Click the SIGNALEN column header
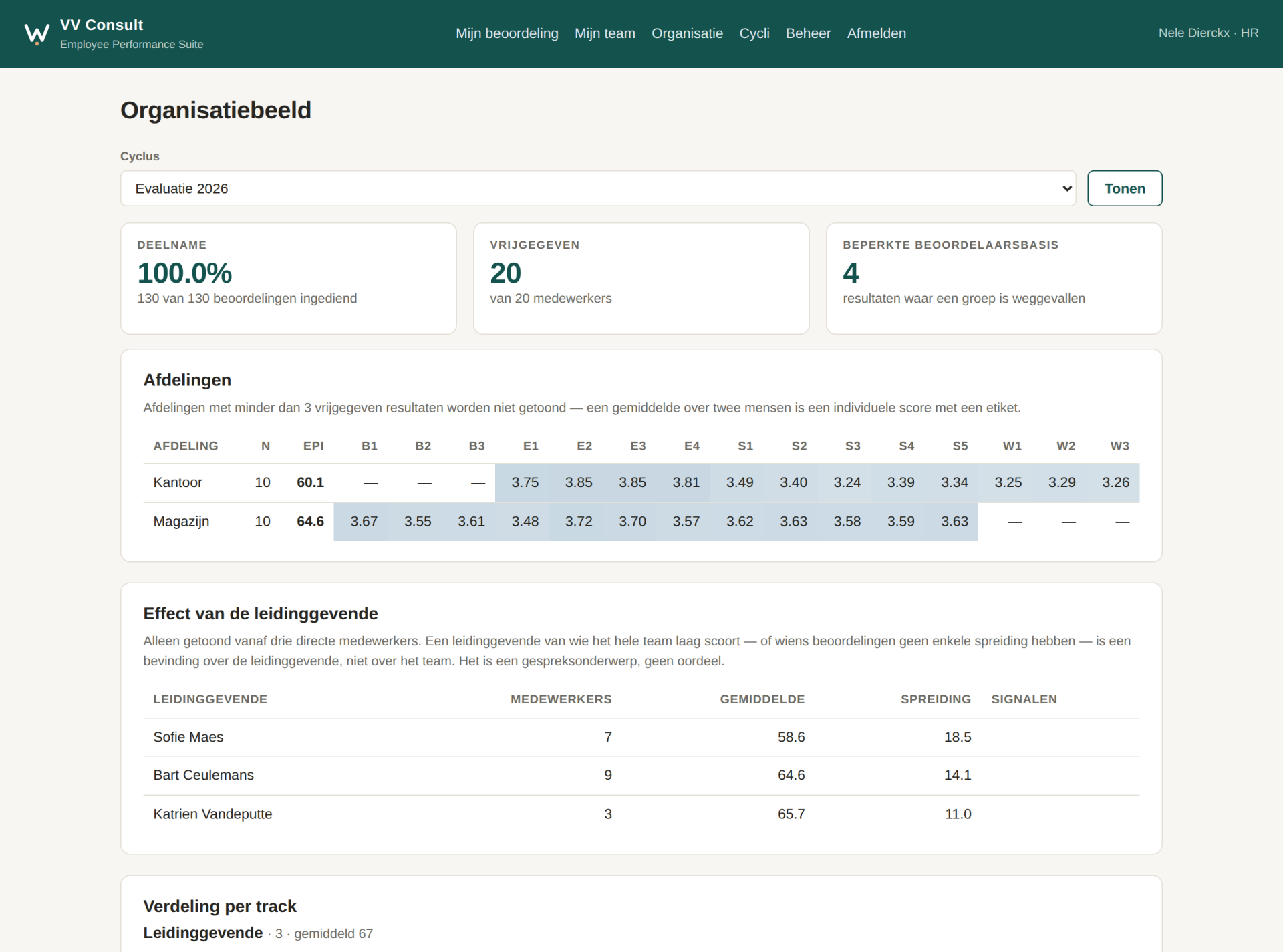Image resolution: width=1283 pixels, height=952 pixels. [x=1024, y=699]
